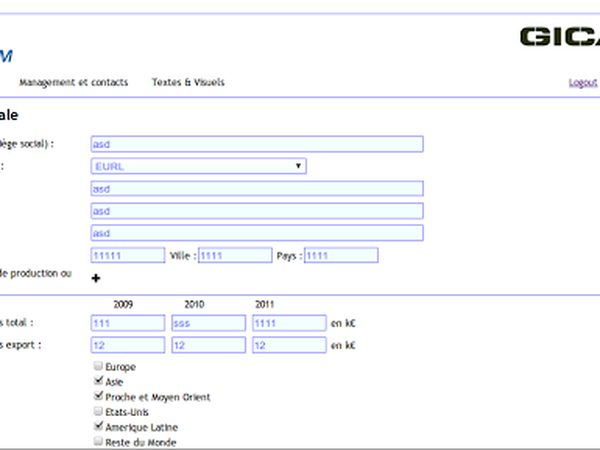Check the Etats-Unis checkbox

[x=98, y=411]
